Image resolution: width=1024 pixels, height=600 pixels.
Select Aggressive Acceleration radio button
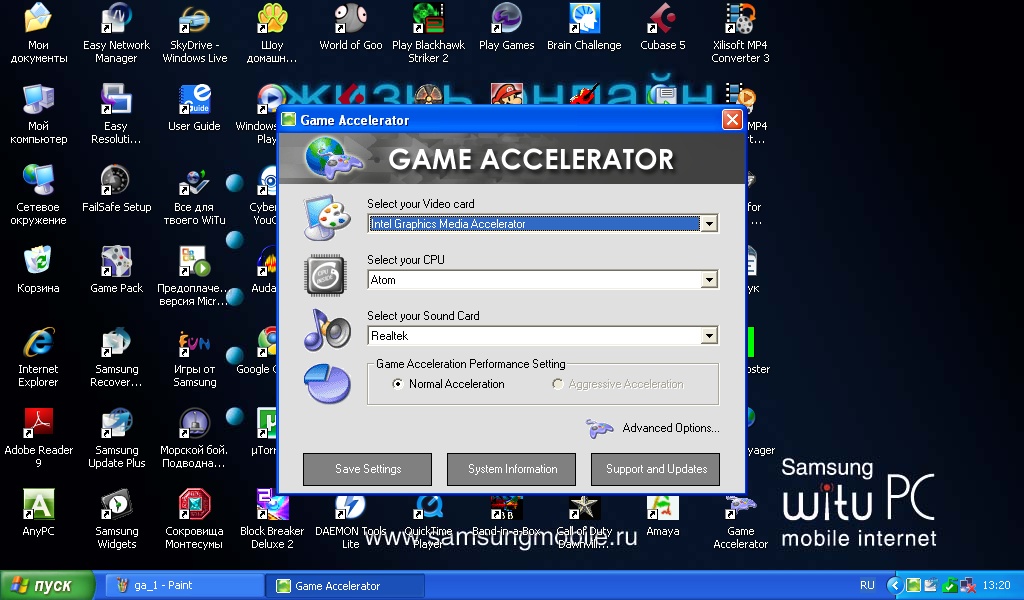tap(557, 384)
